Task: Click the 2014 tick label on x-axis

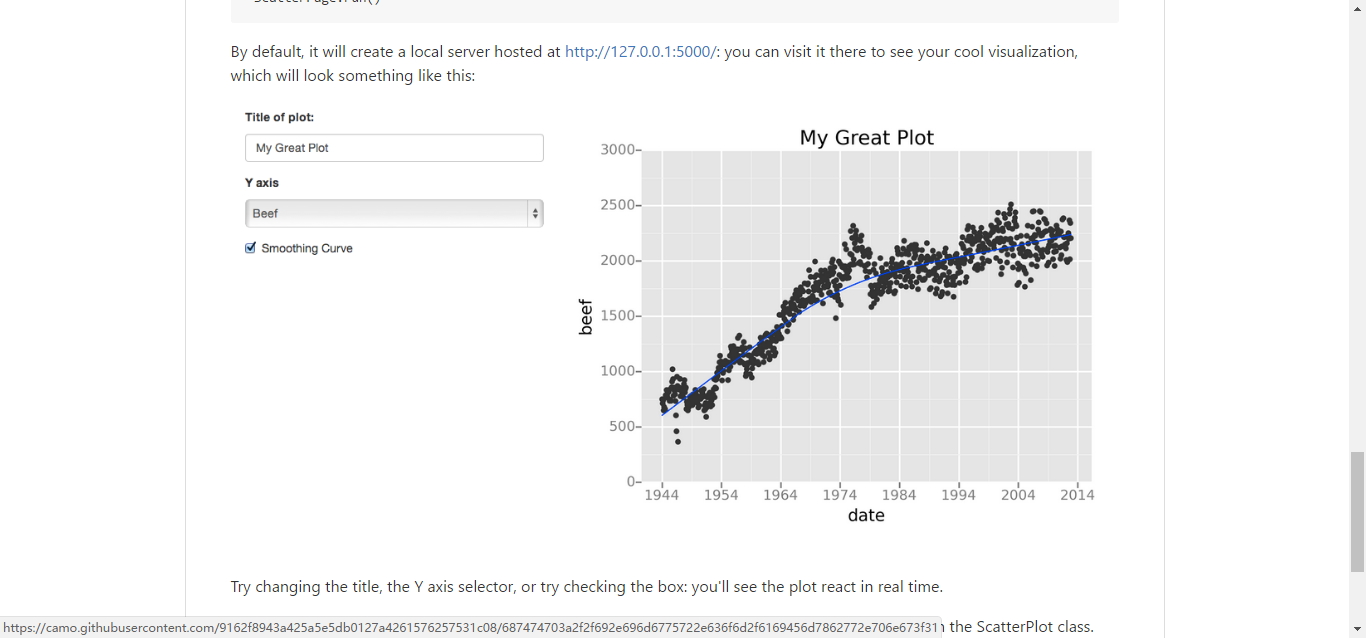Action: coord(1076,495)
